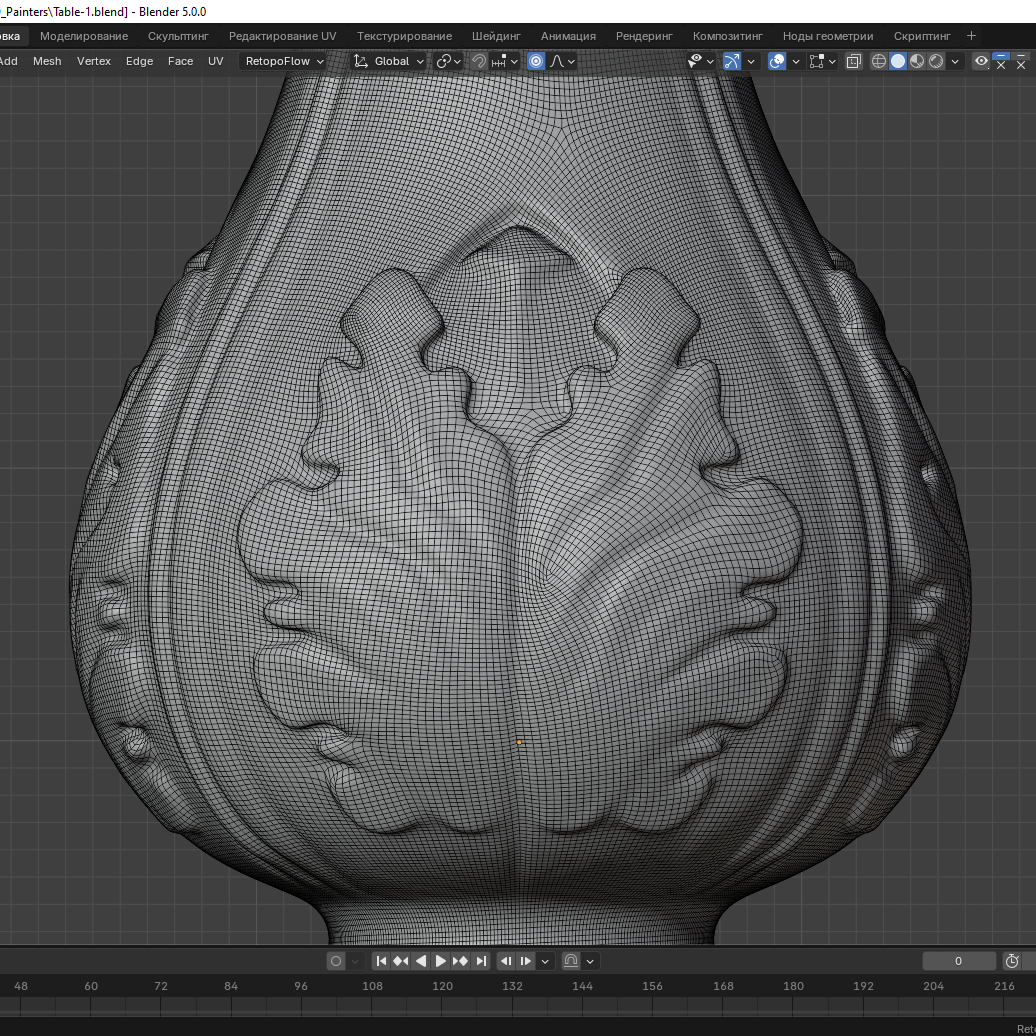Click the snapping magnet icon
Screen dimensions: 1036x1036
[479, 61]
